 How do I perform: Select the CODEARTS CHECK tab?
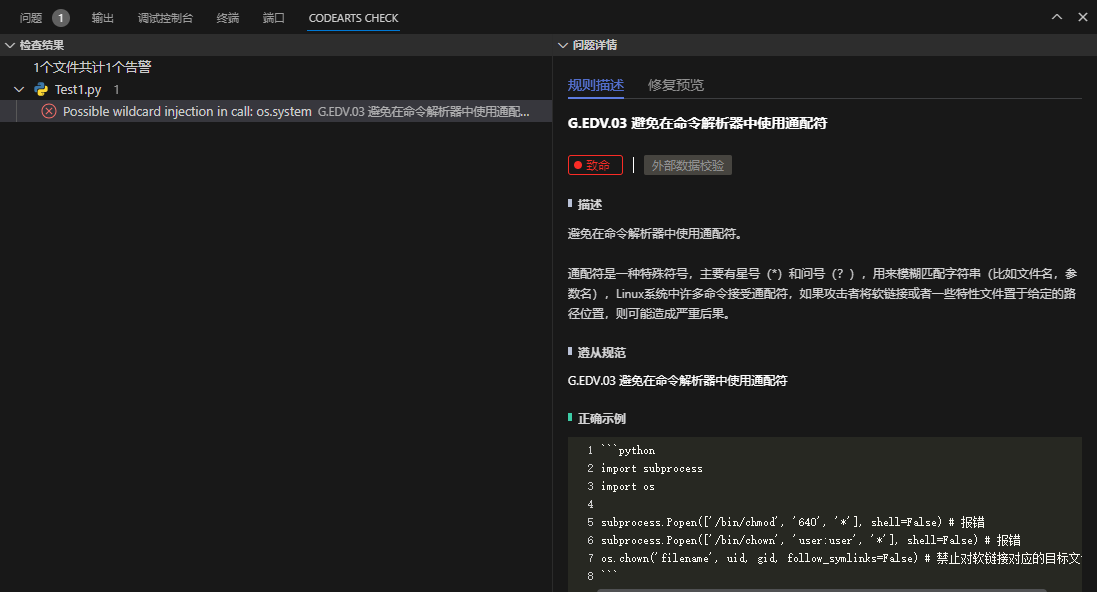[353, 18]
